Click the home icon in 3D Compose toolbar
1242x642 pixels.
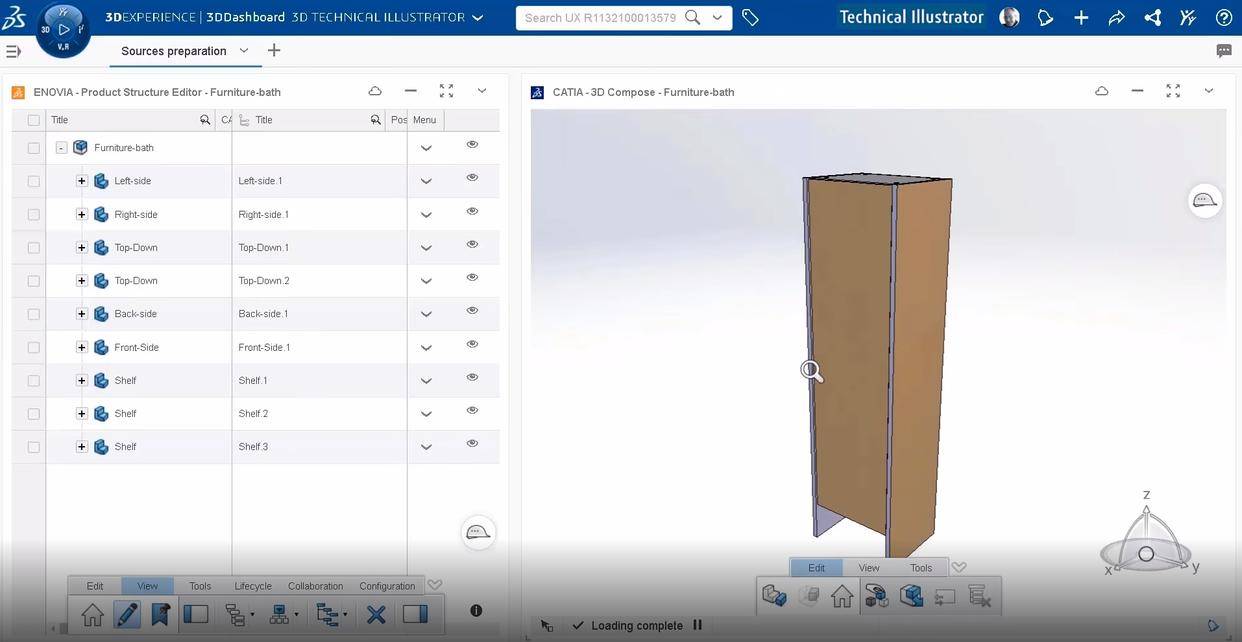click(x=842, y=596)
